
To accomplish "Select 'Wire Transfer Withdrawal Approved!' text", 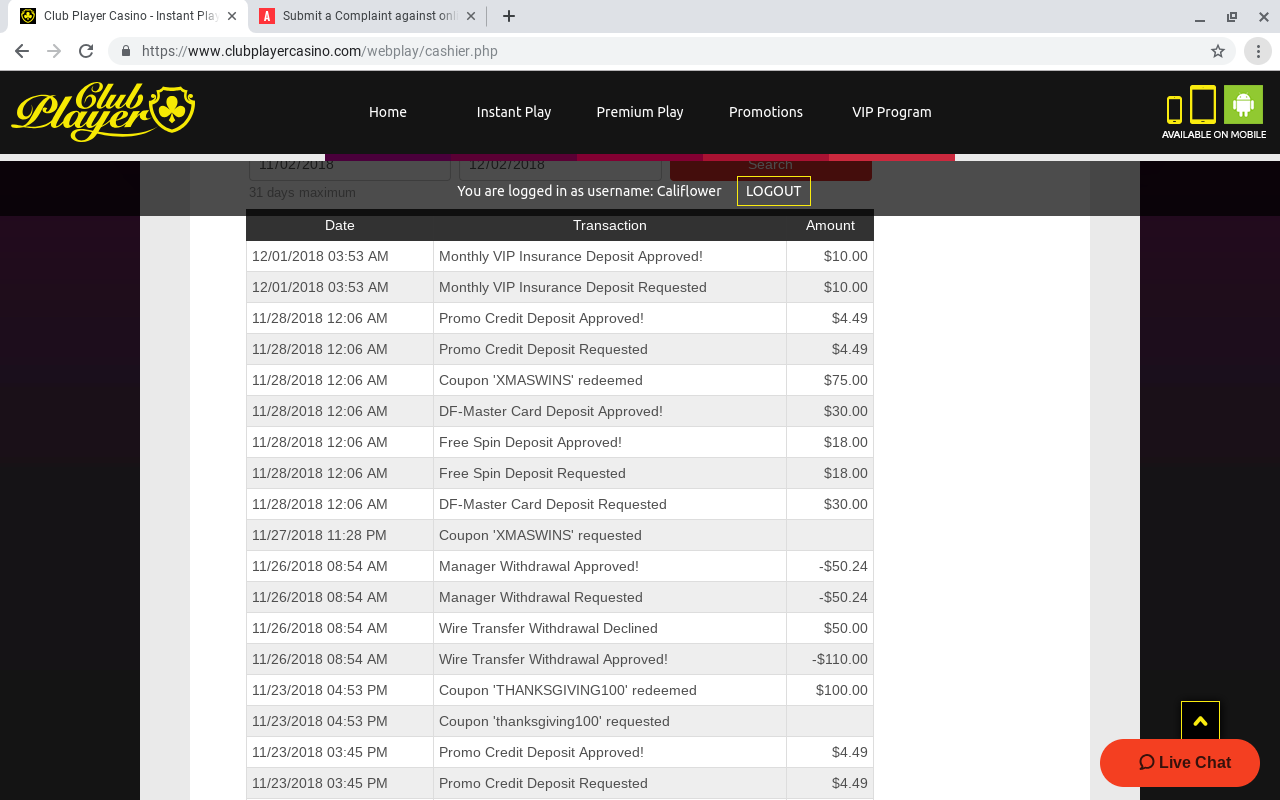I will (553, 659).
